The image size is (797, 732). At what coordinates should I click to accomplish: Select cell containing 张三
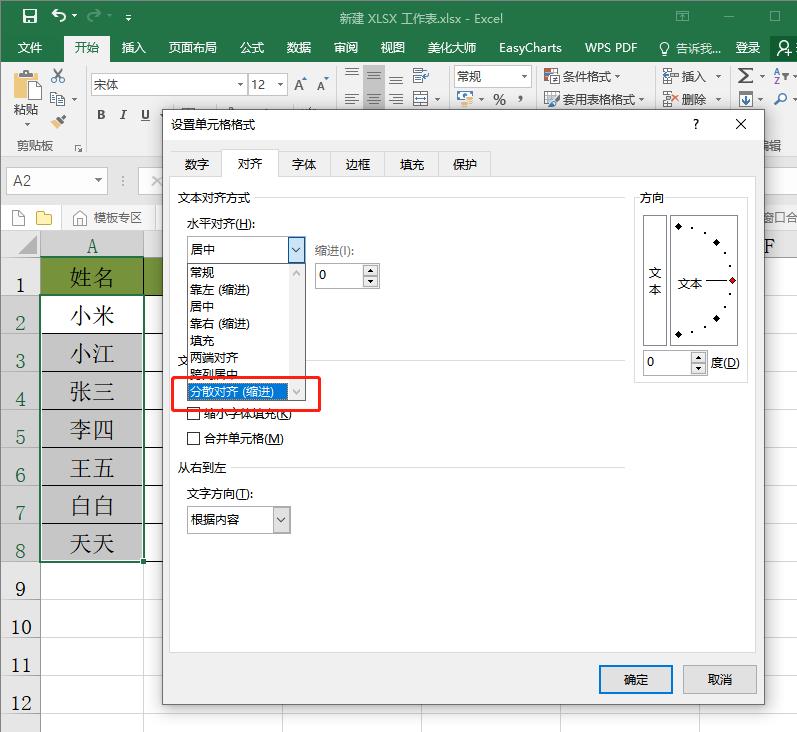click(92, 391)
